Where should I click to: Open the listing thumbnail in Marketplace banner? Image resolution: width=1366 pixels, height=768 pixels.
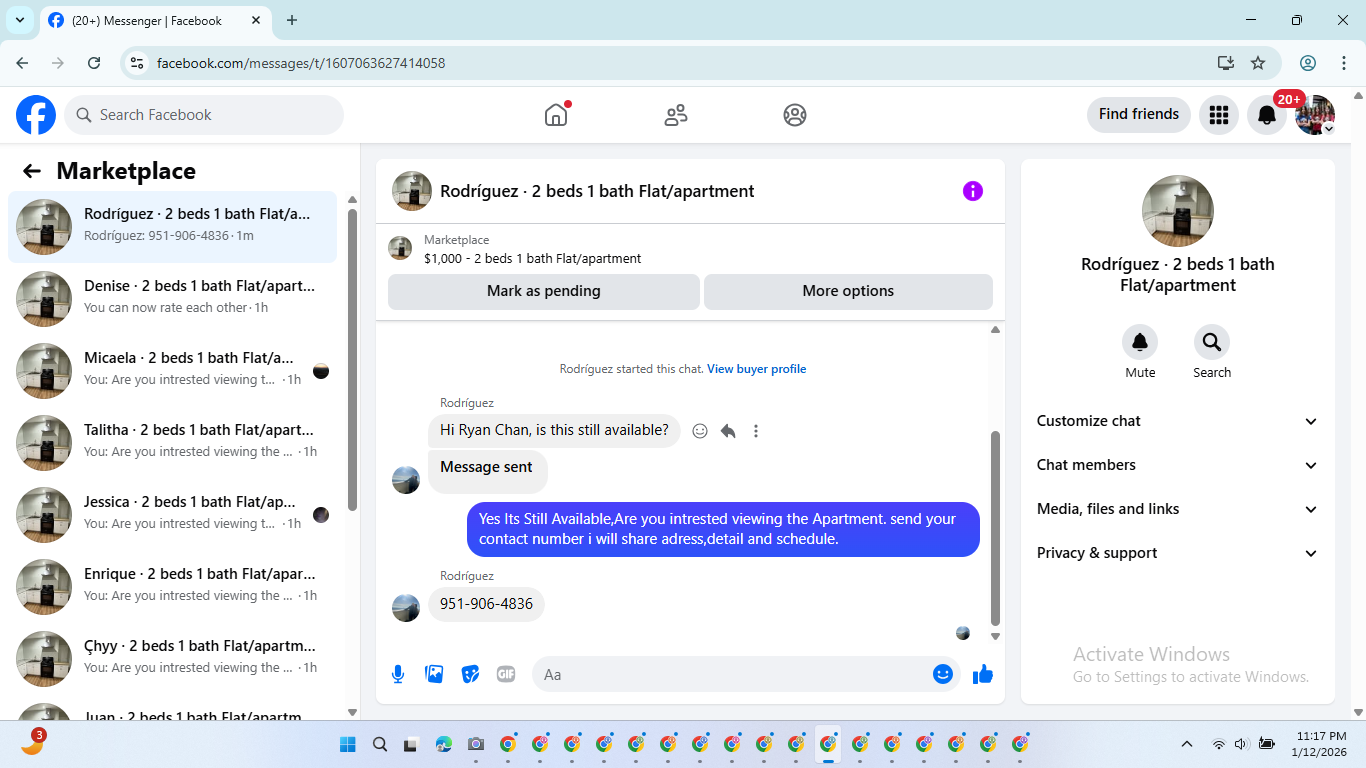click(x=400, y=248)
